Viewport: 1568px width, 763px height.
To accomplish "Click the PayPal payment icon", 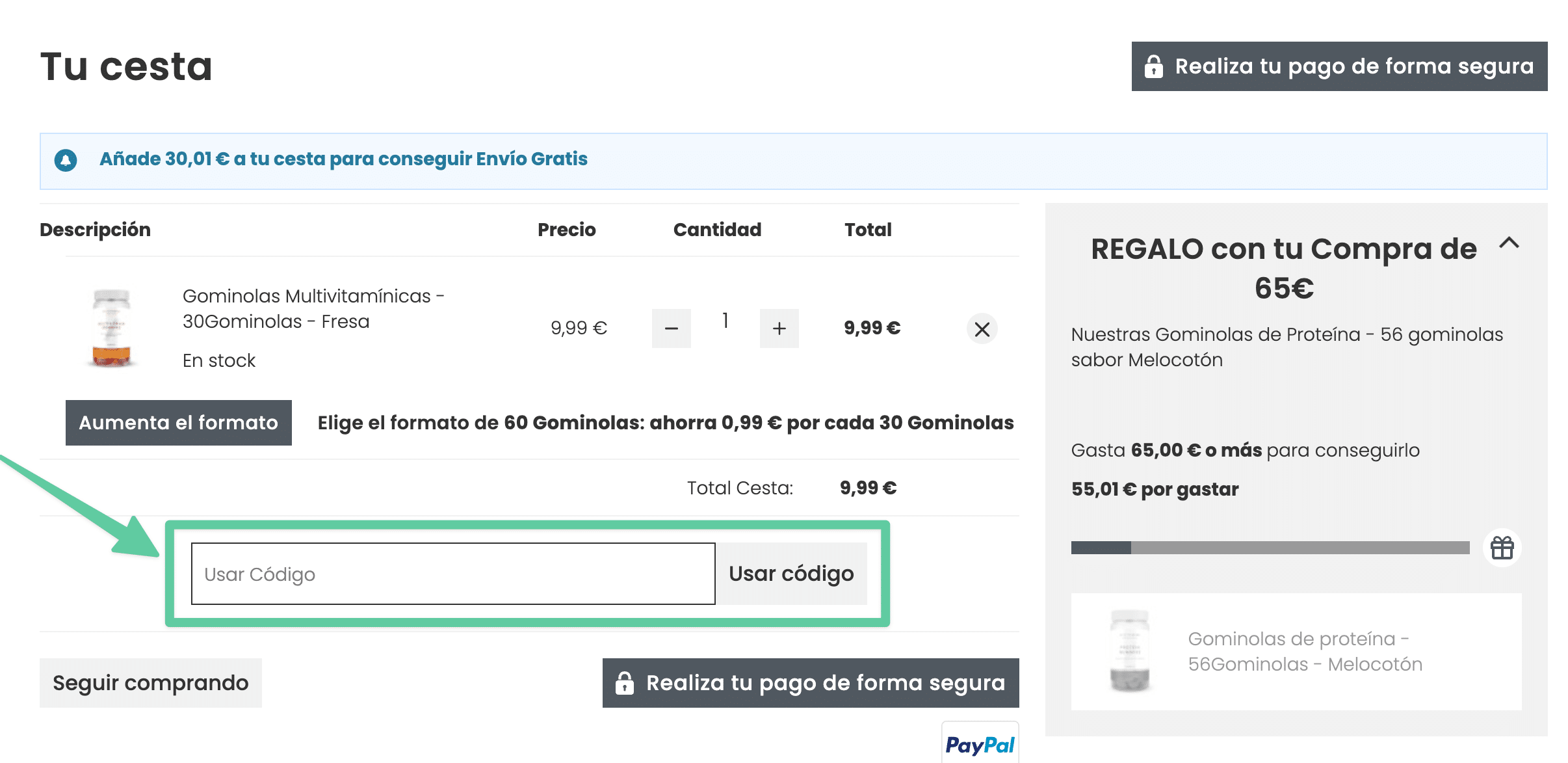I will [x=980, y=744].
